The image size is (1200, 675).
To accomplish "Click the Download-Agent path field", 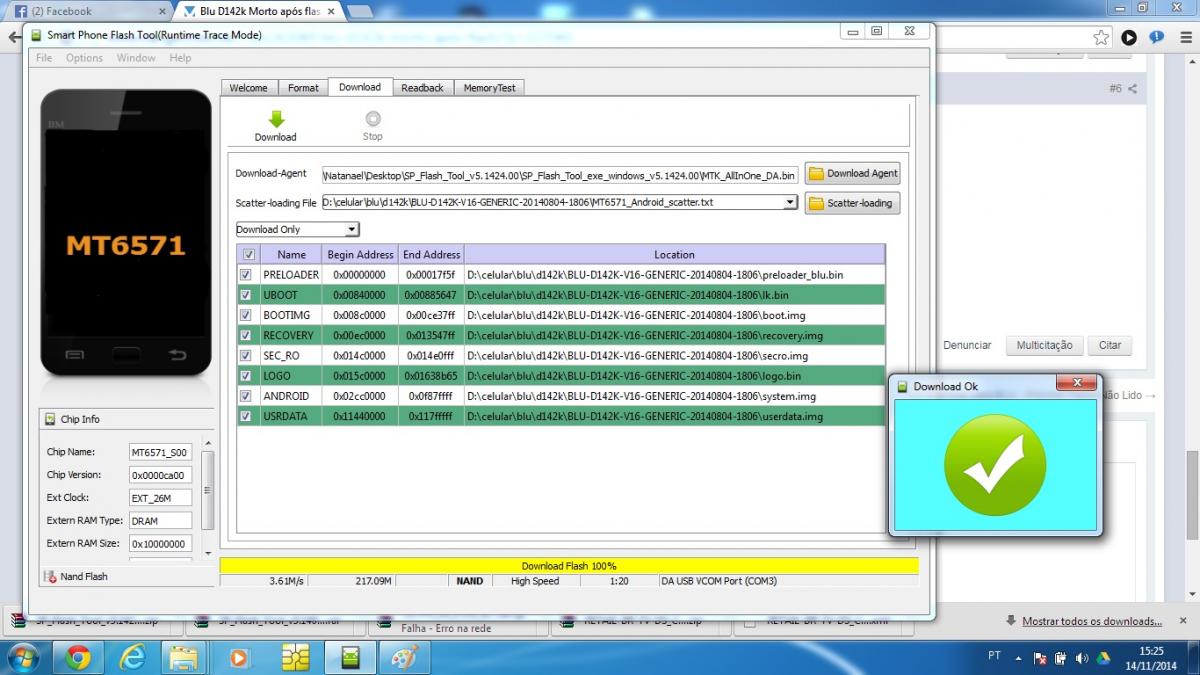I will pyautogui.click(x=560, y=174).
